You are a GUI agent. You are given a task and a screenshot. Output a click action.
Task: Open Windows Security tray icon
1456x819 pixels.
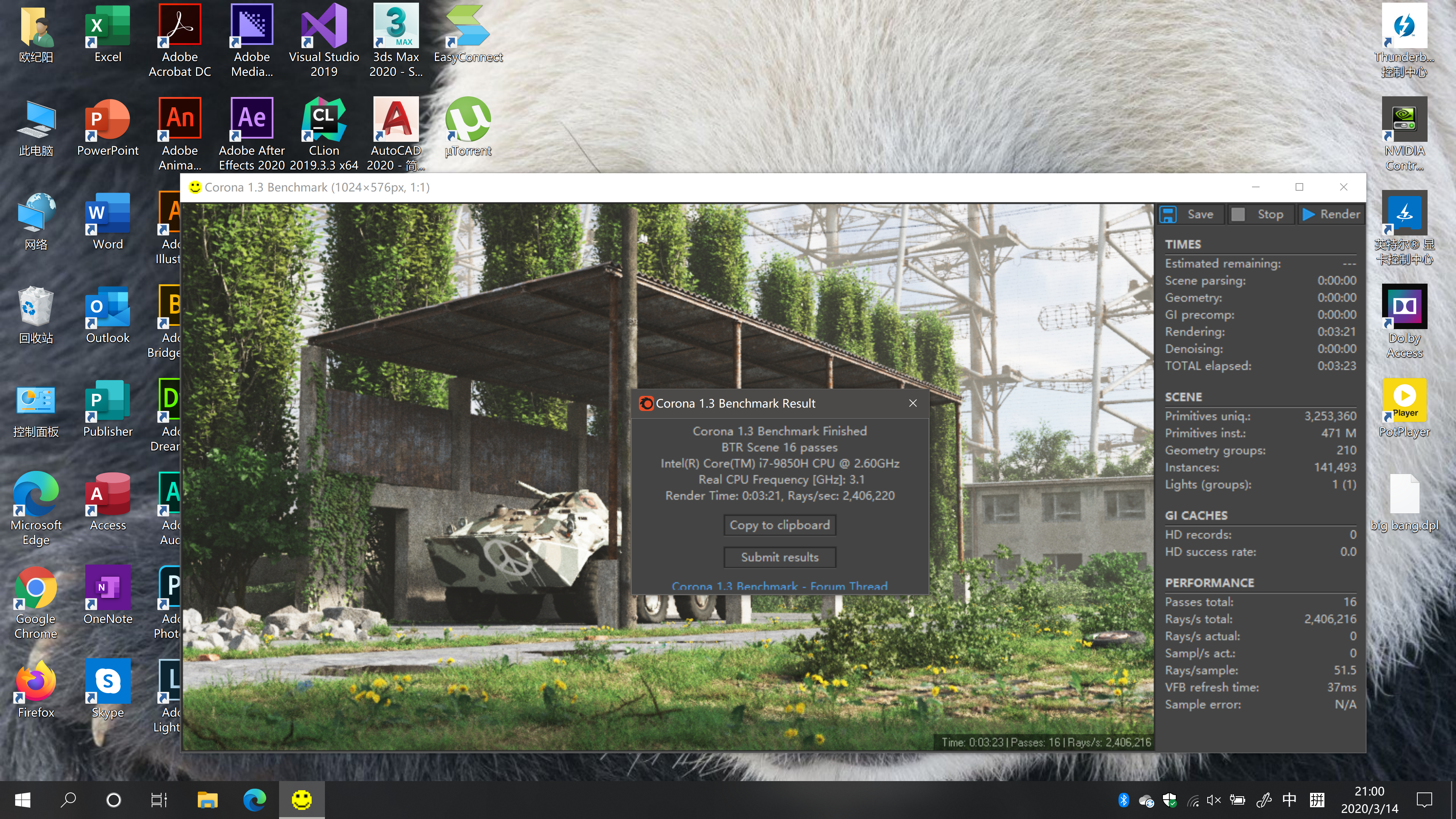1169,800
